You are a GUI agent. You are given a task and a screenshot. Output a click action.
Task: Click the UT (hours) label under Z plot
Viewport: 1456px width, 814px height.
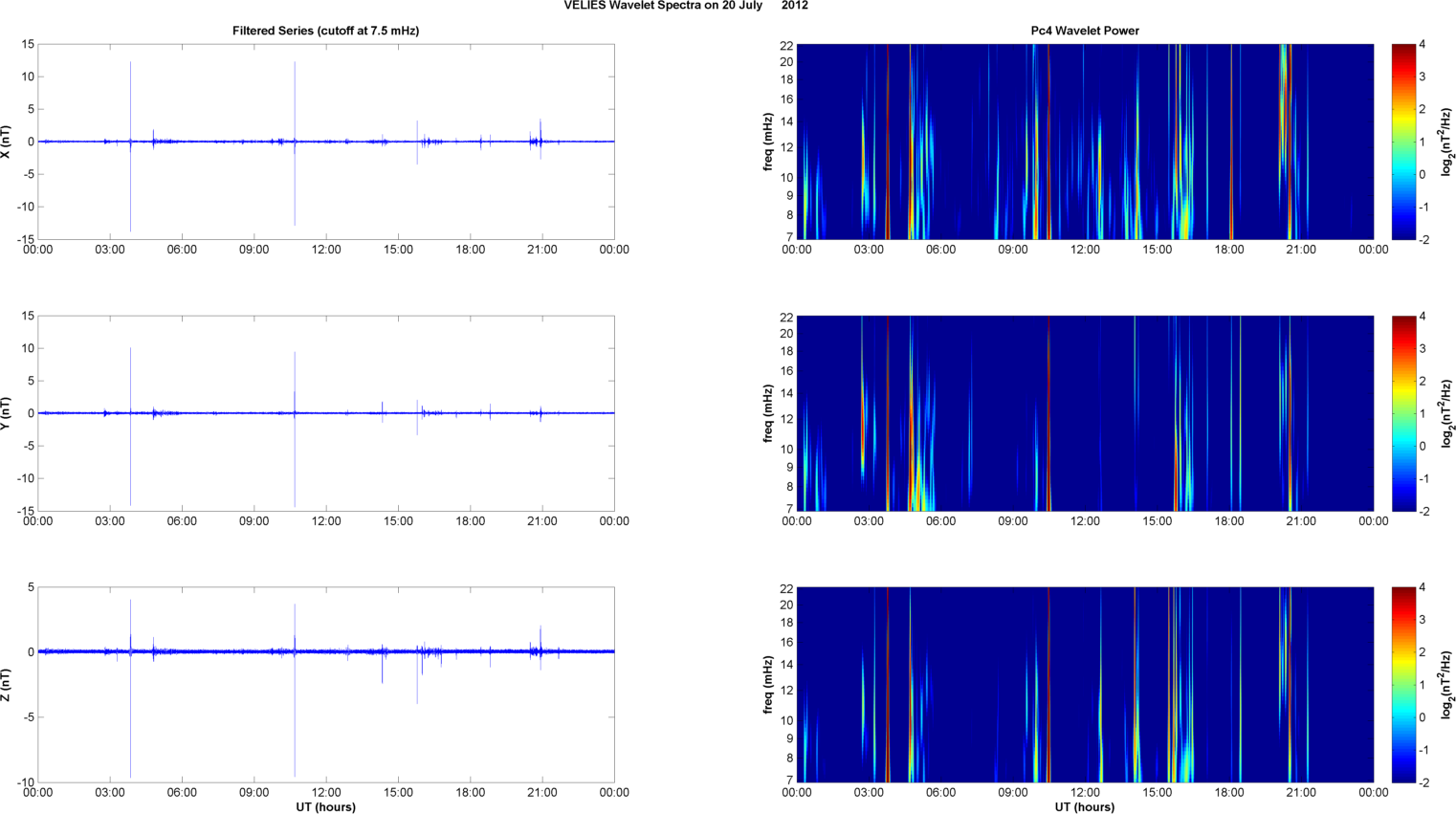click(325, 807)
